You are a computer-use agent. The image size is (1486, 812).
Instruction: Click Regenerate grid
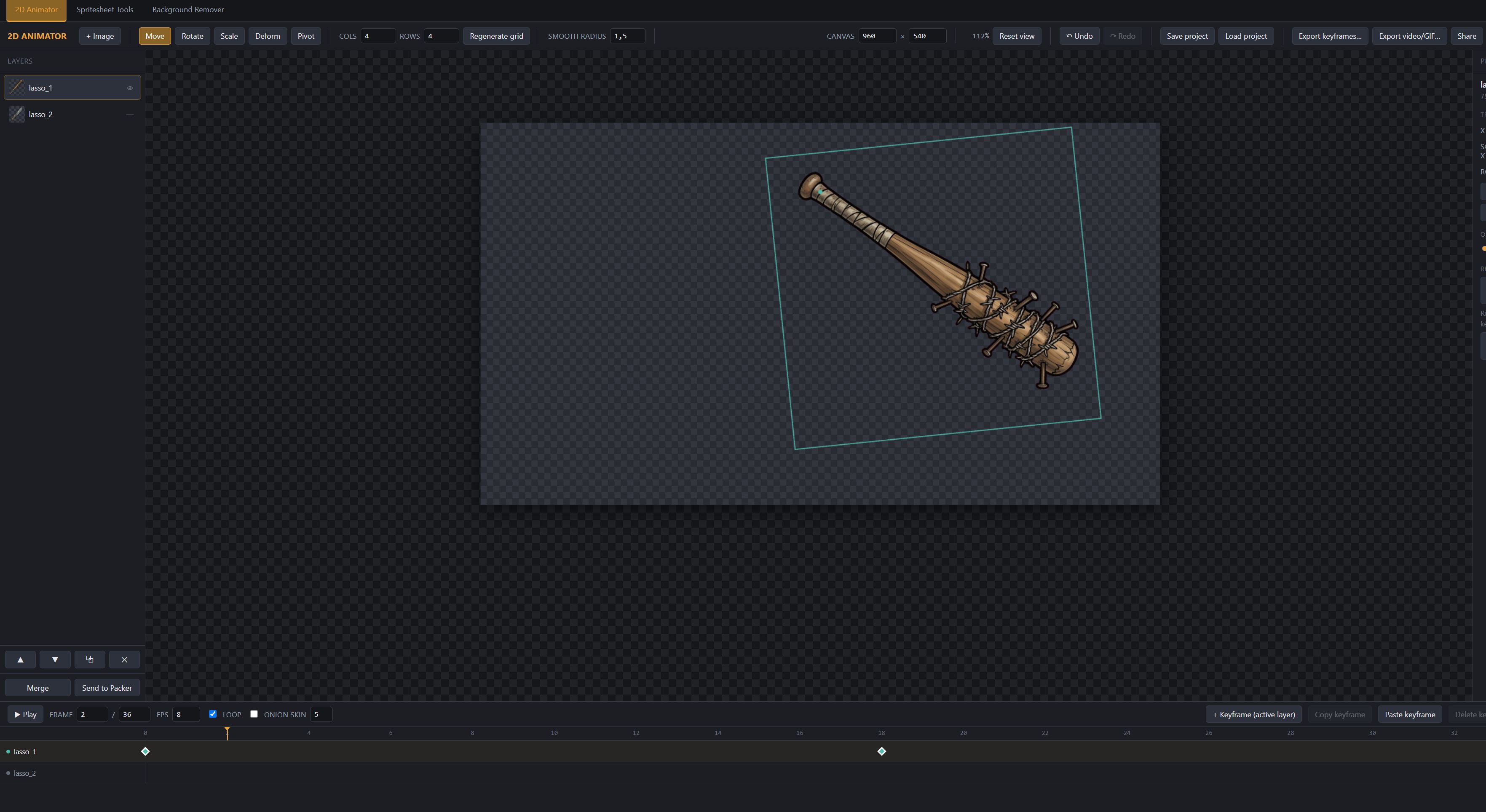point(496,36)
